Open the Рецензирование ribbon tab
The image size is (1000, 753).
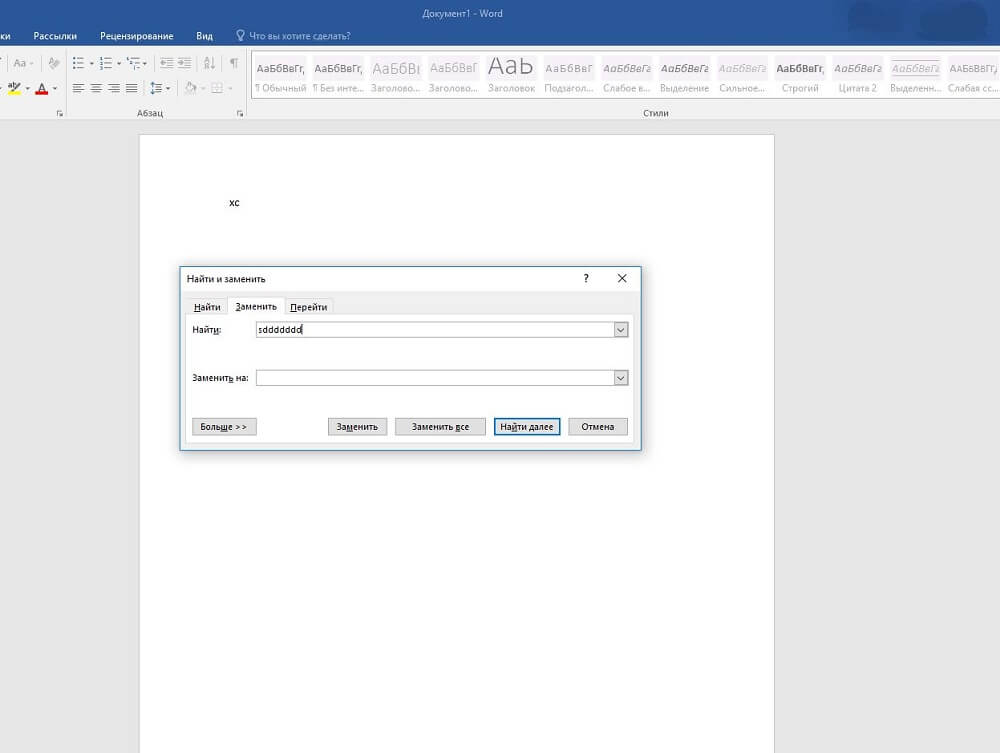point(136,36)
